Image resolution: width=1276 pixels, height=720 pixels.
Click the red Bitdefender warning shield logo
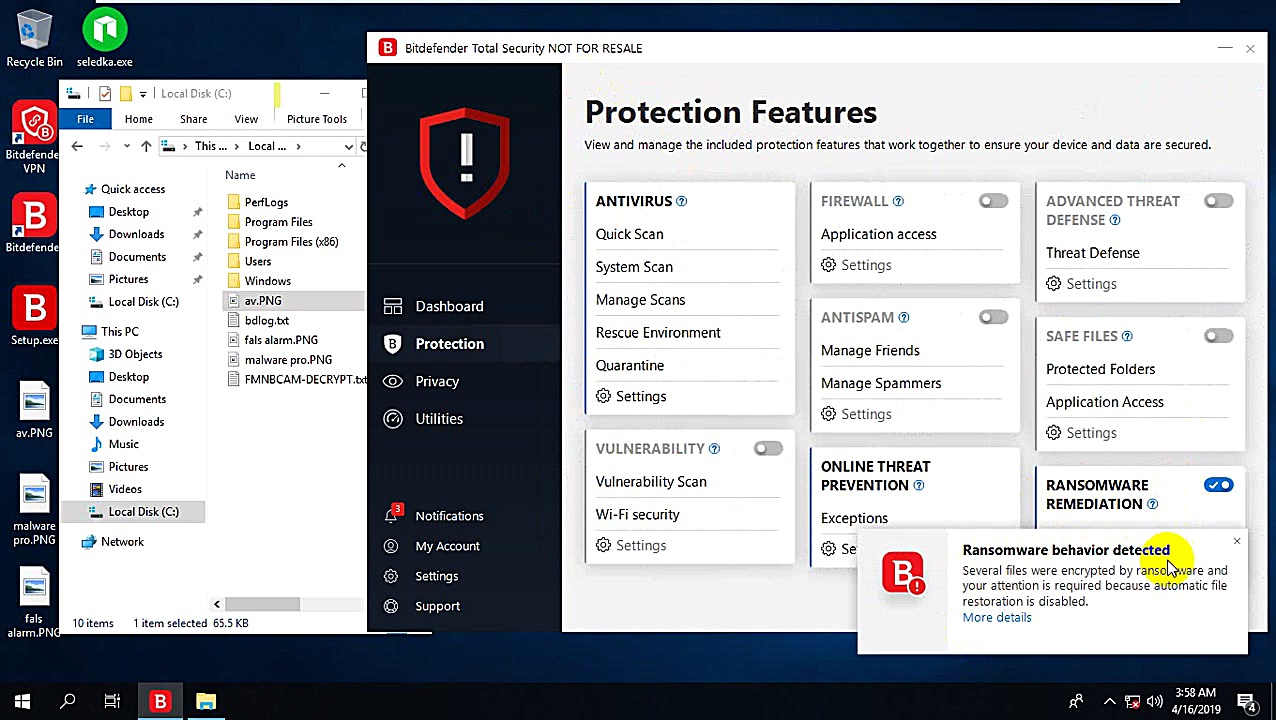(465, 163)
